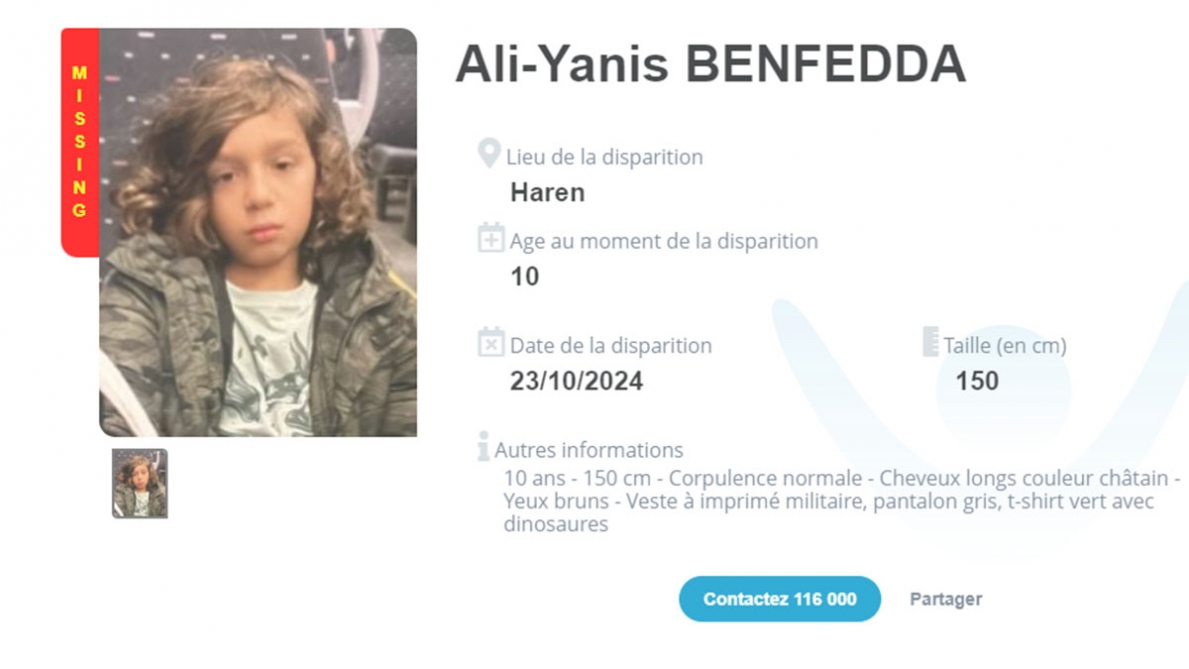Screen dimensions: 1189x669
Task: Click the location pin icon
Action: [489, 153]
